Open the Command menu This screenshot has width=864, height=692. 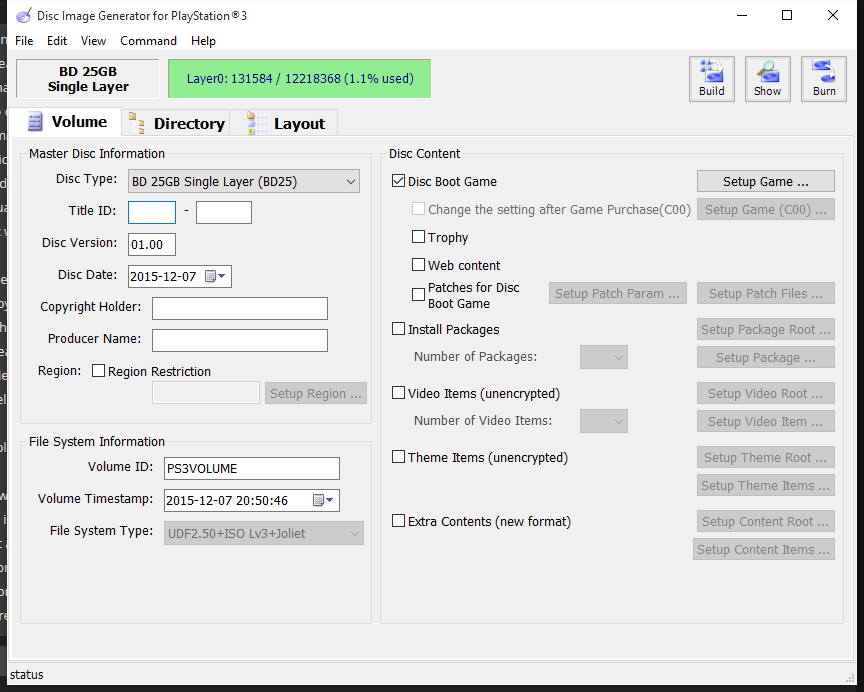148,41
